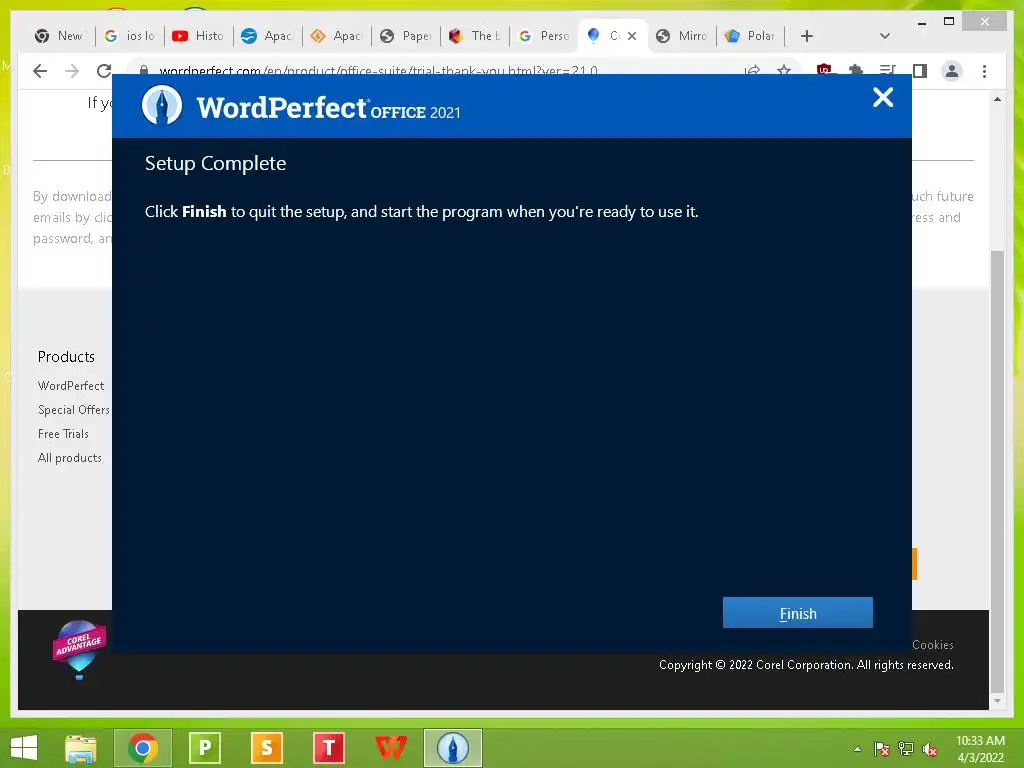Viewport: 1024px width, 768px height.
Task: Open Free Trials footer link
Action: coord(63,434)
